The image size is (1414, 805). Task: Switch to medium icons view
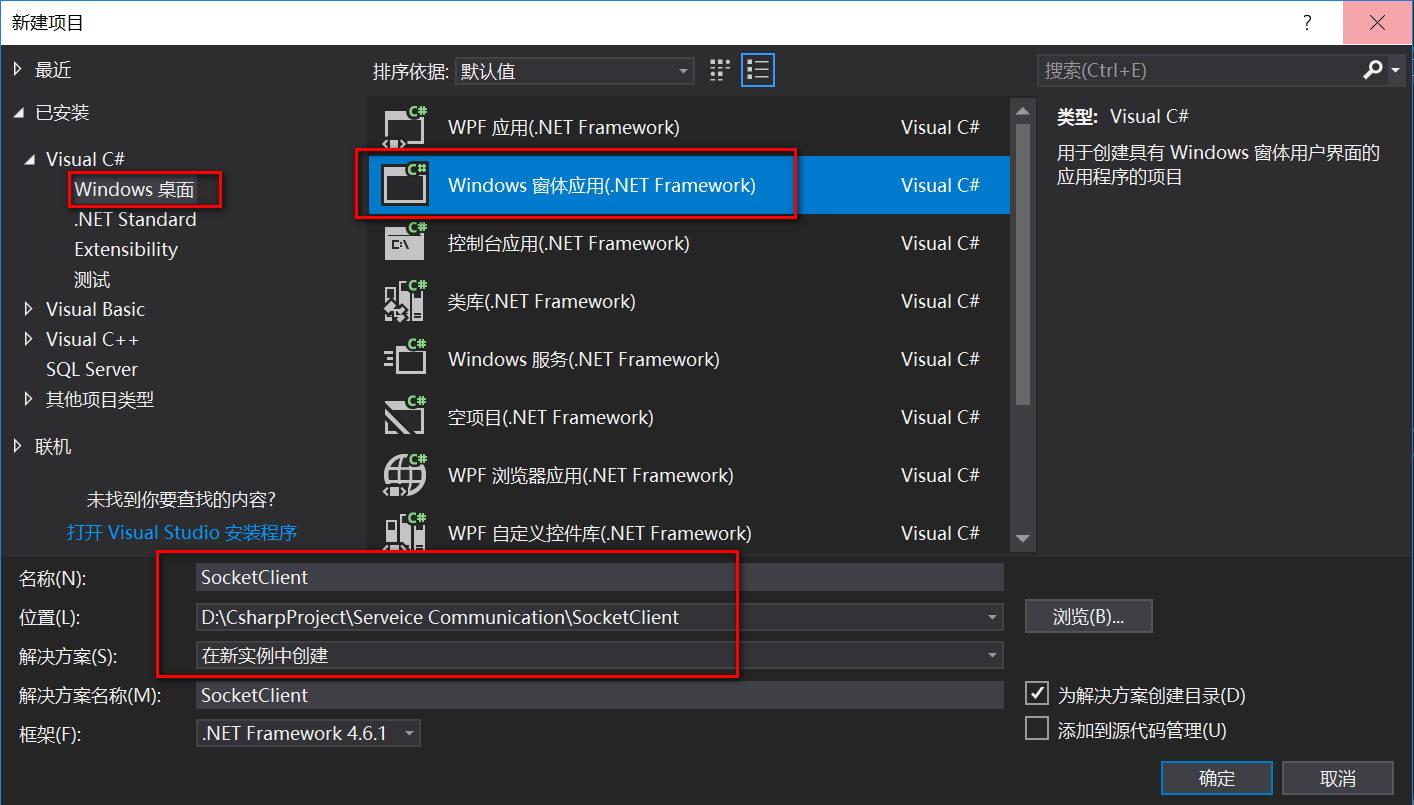pyautogui.click(x=720, y=70)
